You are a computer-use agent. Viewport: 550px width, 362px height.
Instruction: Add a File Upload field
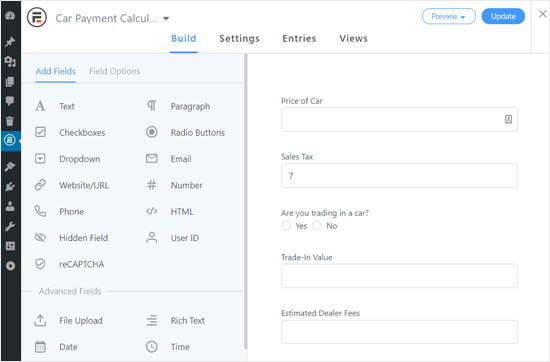point(69,321)
